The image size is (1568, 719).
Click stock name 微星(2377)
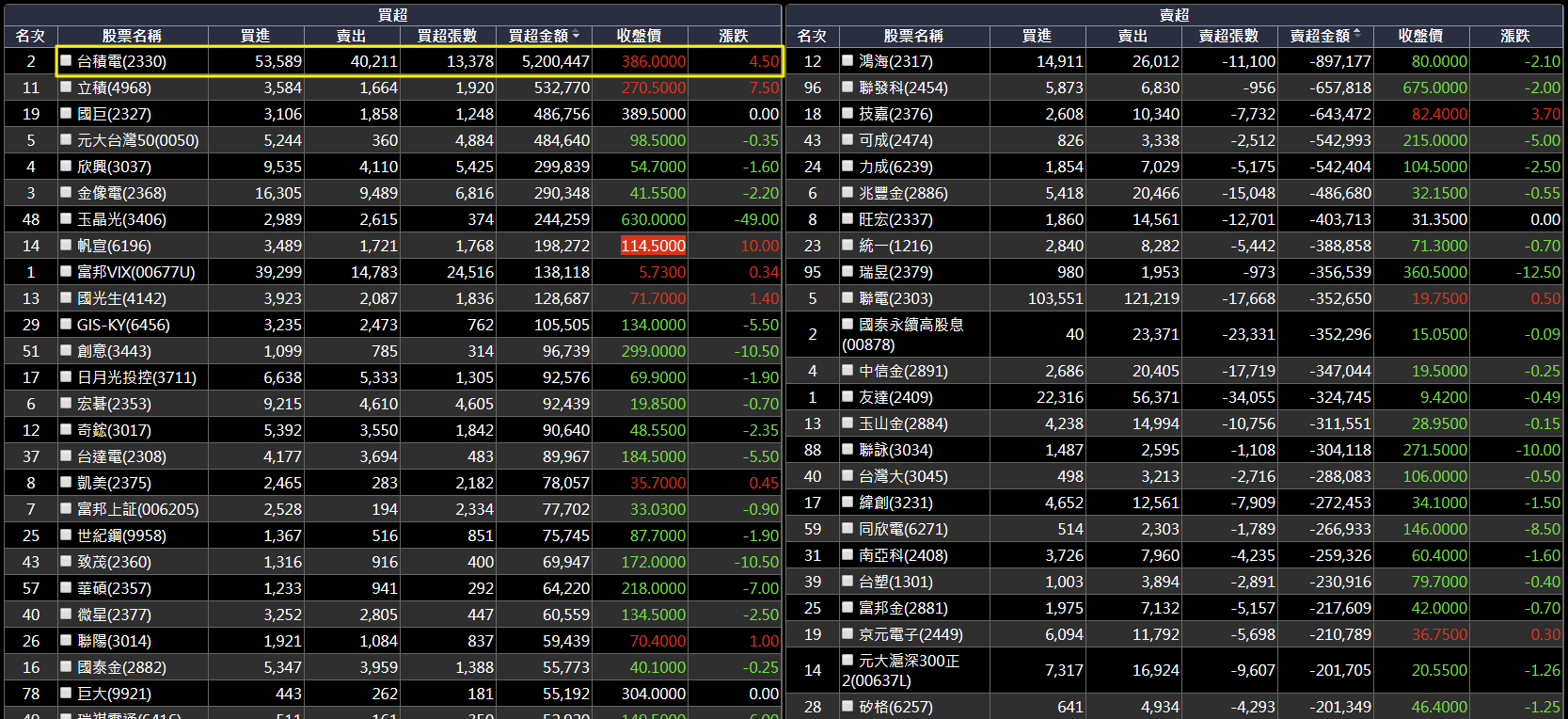click(114, 615)
